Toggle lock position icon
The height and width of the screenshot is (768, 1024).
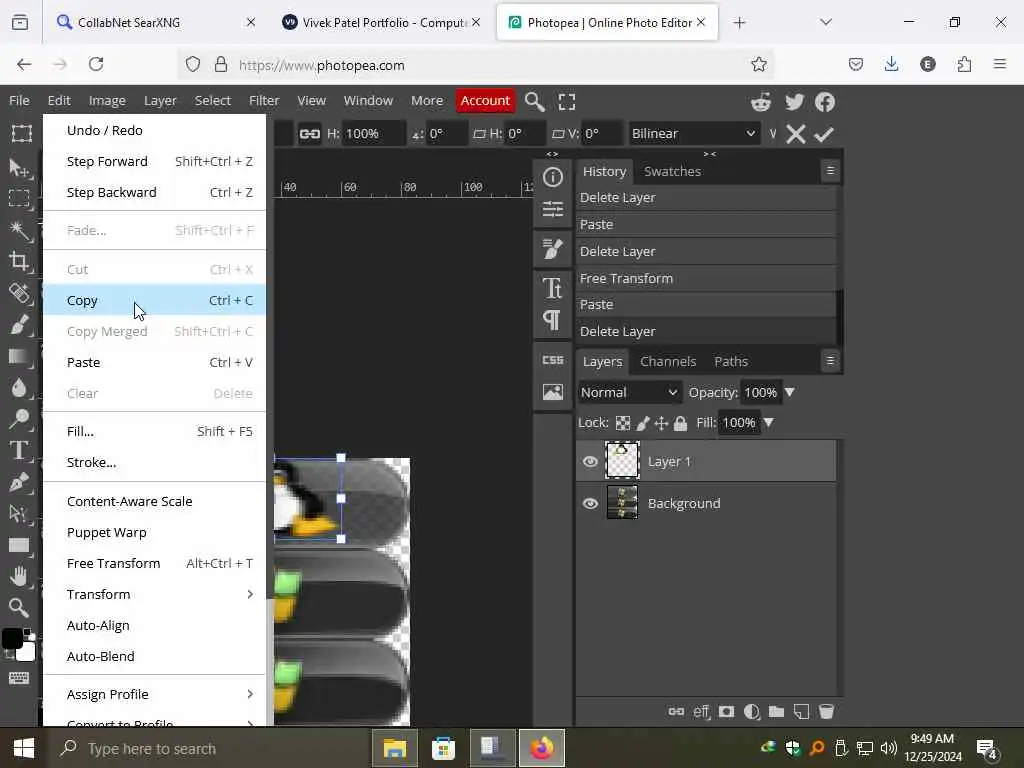pyautogui.click(x=661, y=423)
